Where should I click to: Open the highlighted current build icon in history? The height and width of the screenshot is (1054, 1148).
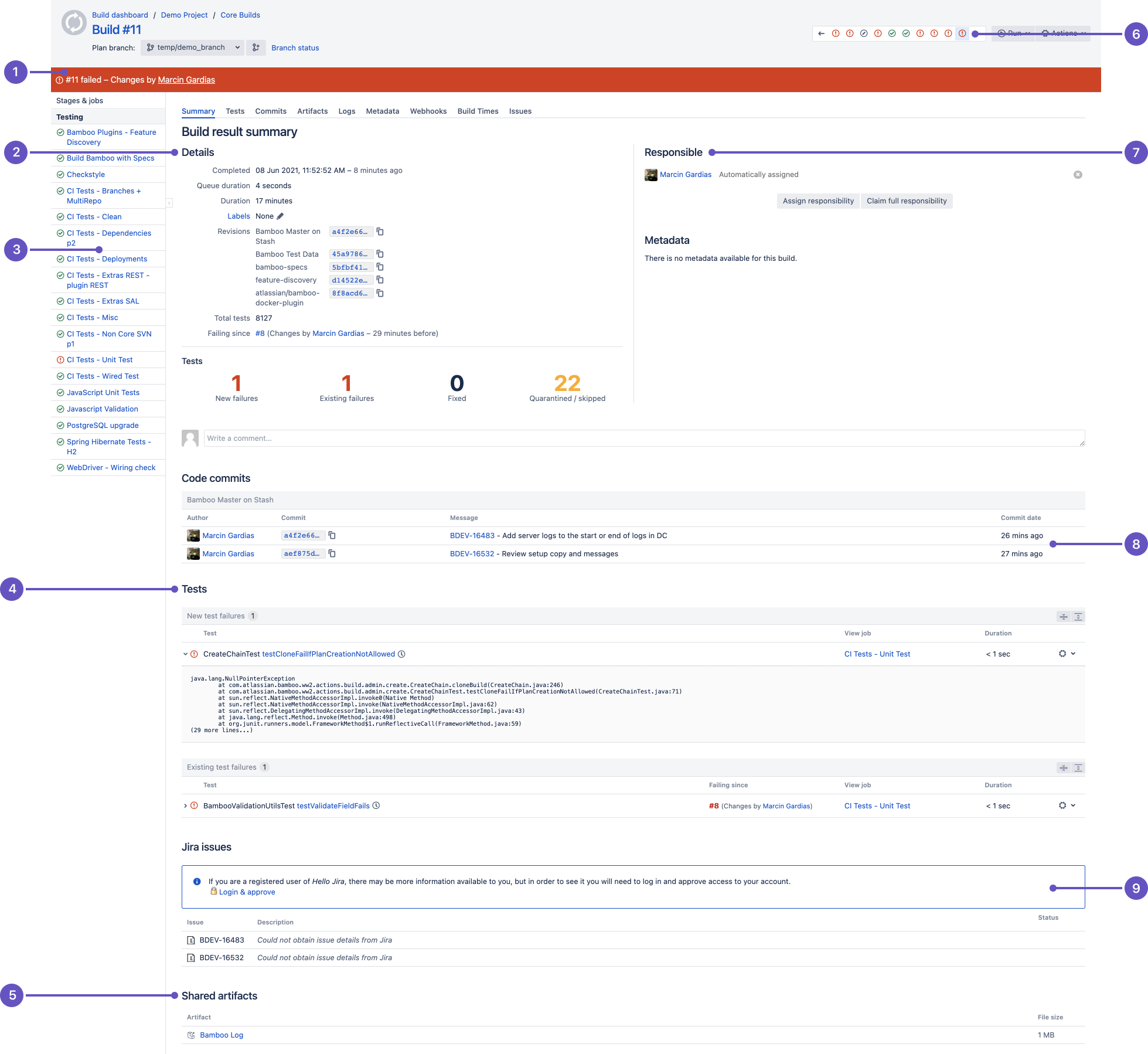(x=962, y=33)
